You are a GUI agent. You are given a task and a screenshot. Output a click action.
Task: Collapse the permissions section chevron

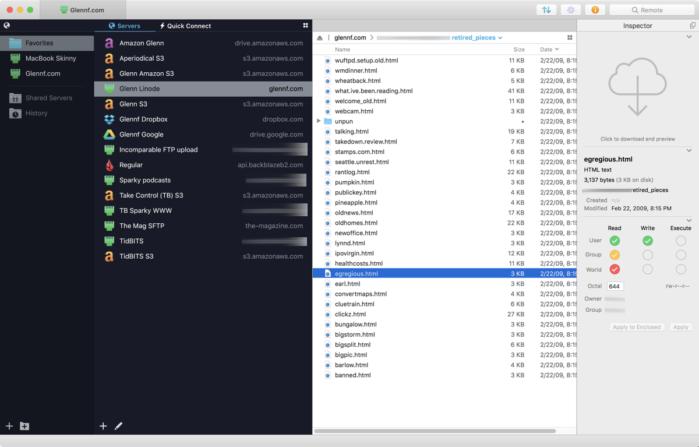click(x=689, y=220)
